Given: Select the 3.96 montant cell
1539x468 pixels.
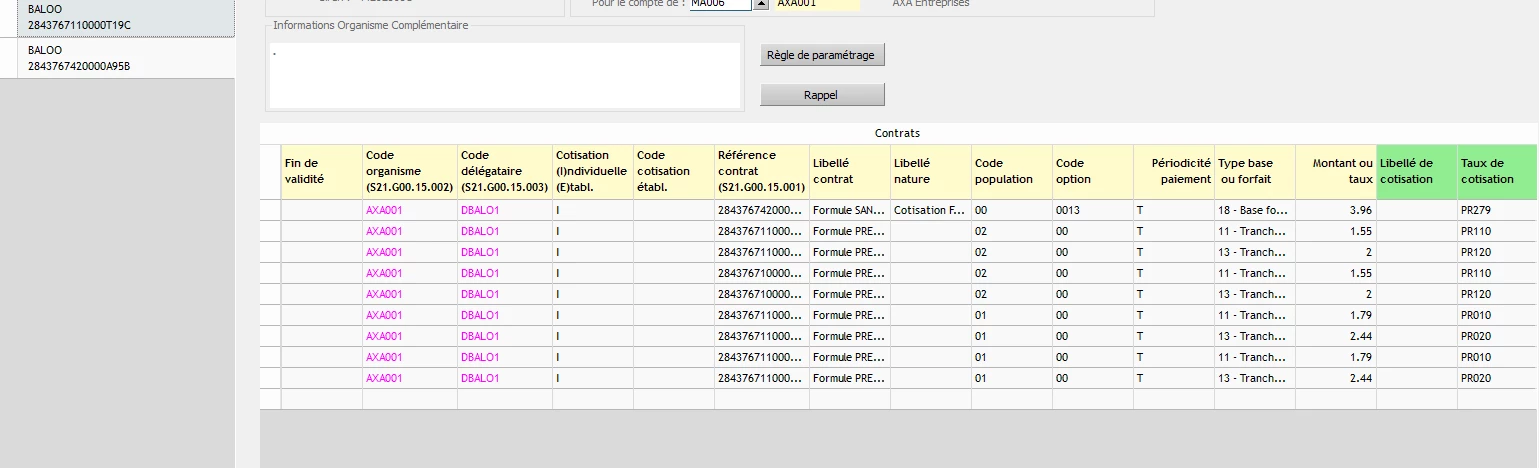Looking at the screenshot, I should pyautogui.click(x=1336, y=210).
